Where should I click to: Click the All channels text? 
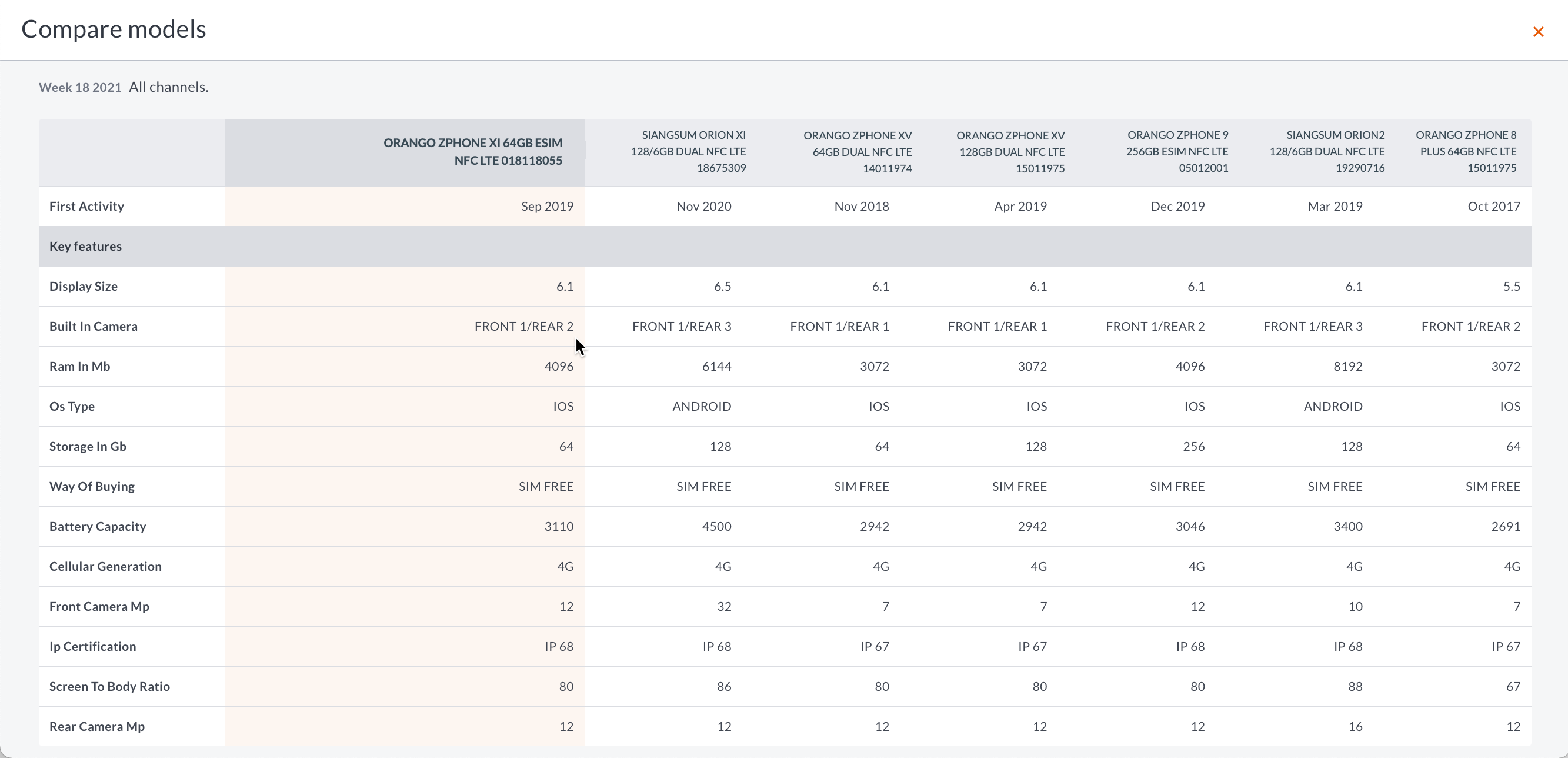[x=169, y=87]
